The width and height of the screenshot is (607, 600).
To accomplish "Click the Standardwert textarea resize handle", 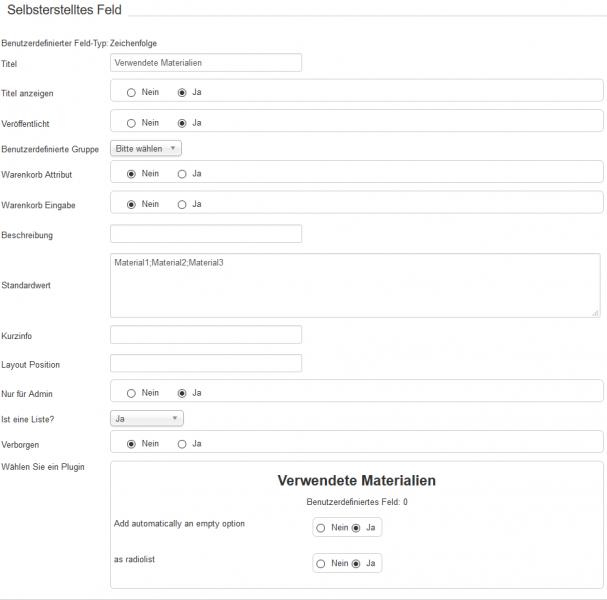I will [x=596, y=313].
